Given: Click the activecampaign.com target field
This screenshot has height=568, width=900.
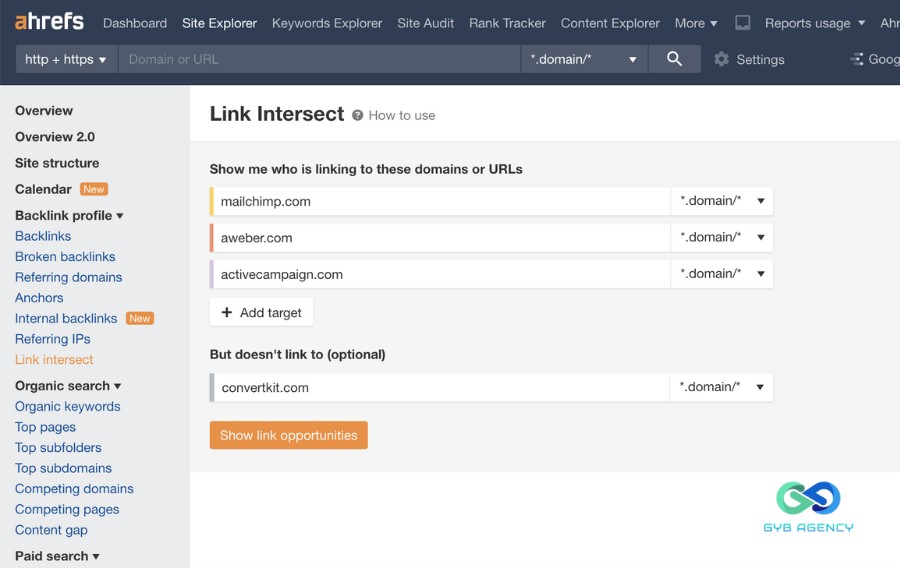Looking at the screenshot, I should [x=440, y=274].
